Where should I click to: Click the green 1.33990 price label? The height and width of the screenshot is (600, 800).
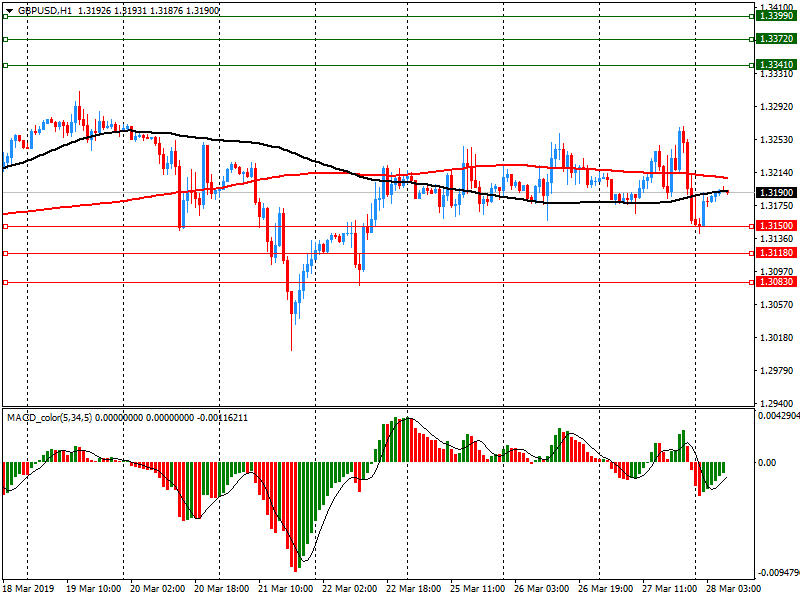(x=776, y=16)
